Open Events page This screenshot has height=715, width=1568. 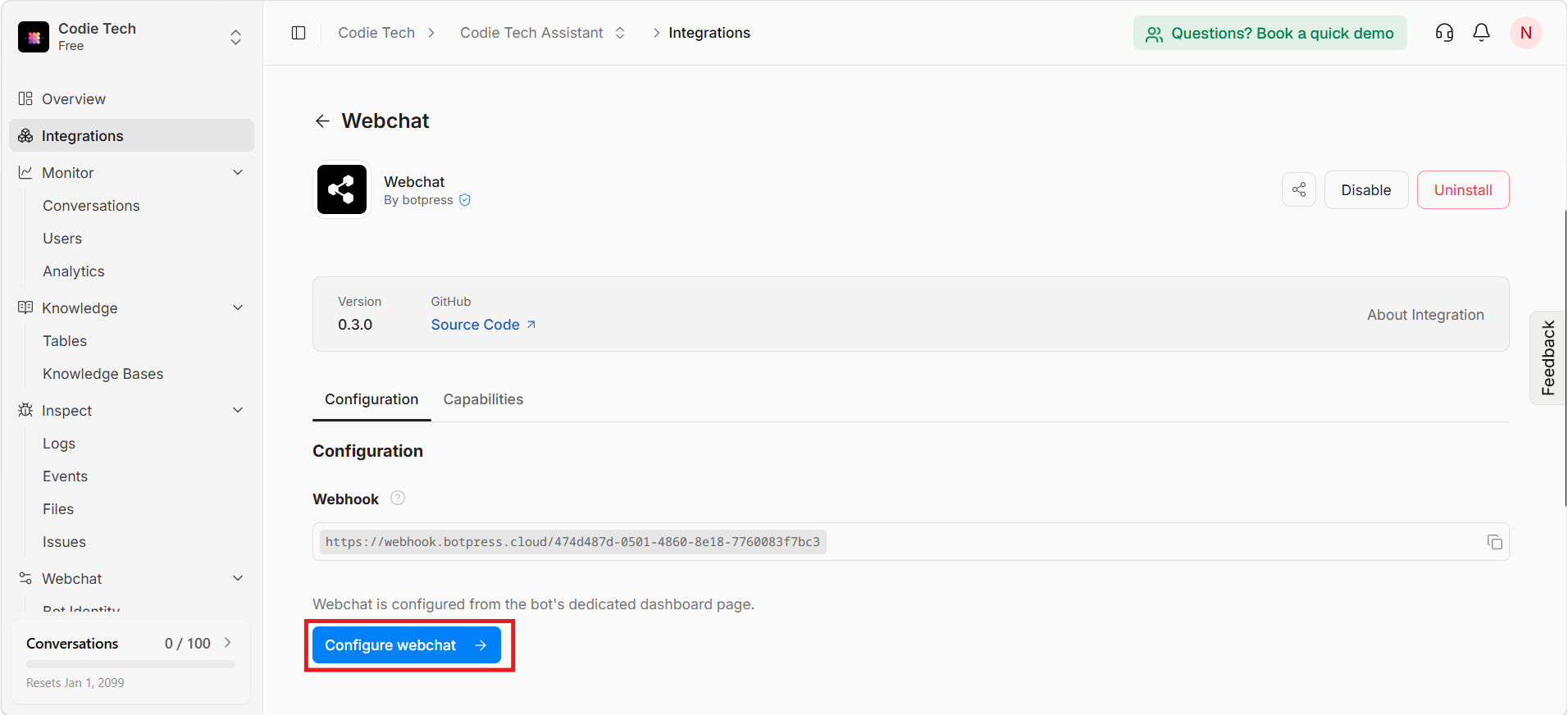[65, 476]
